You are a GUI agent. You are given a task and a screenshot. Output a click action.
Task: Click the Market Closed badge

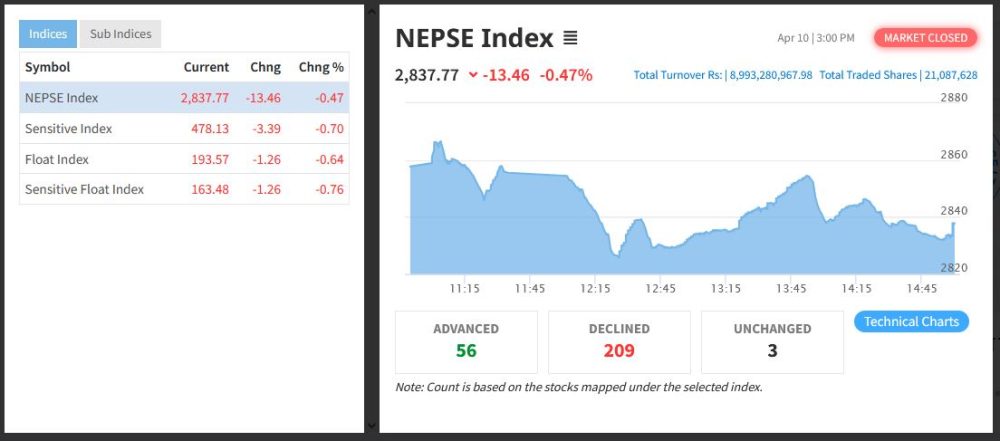coord(926,38)
